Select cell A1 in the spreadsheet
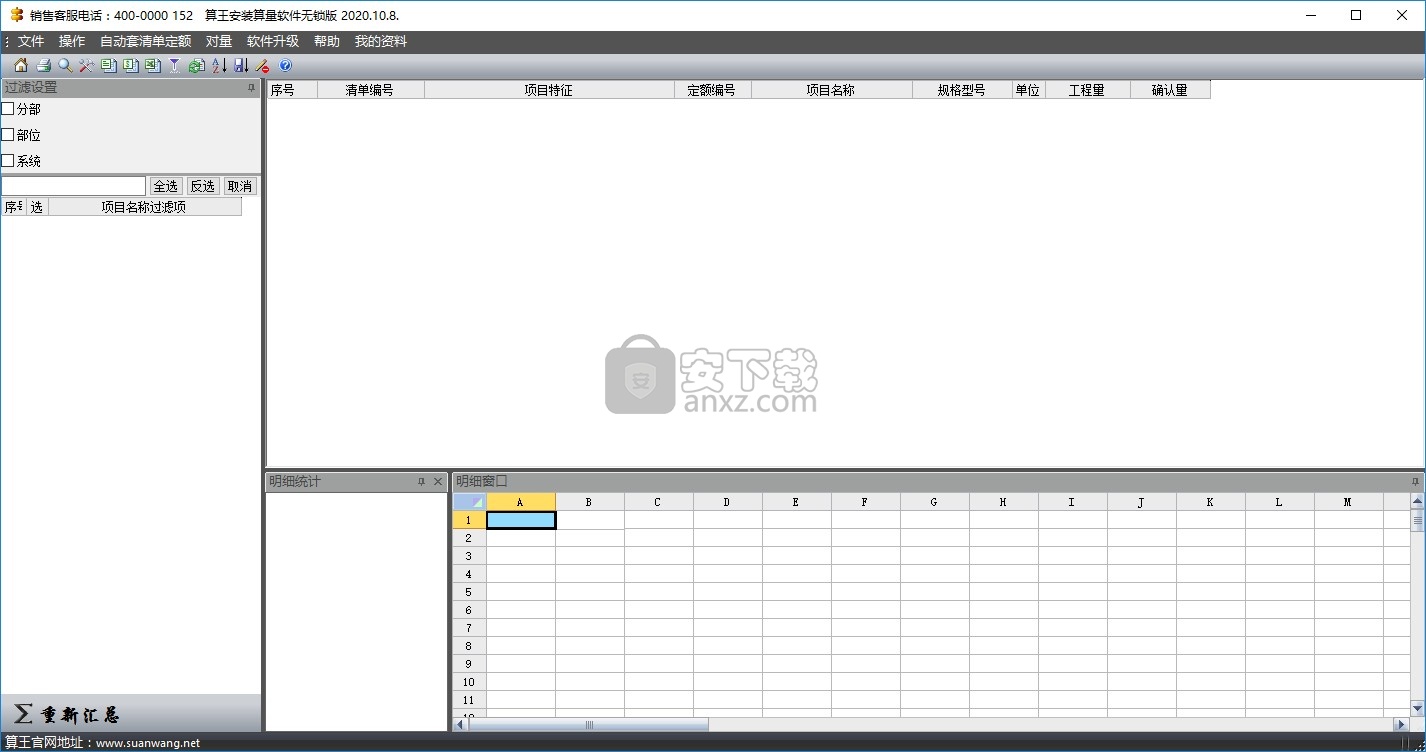This screenshot has width=1426, height=752. [520, 520]
